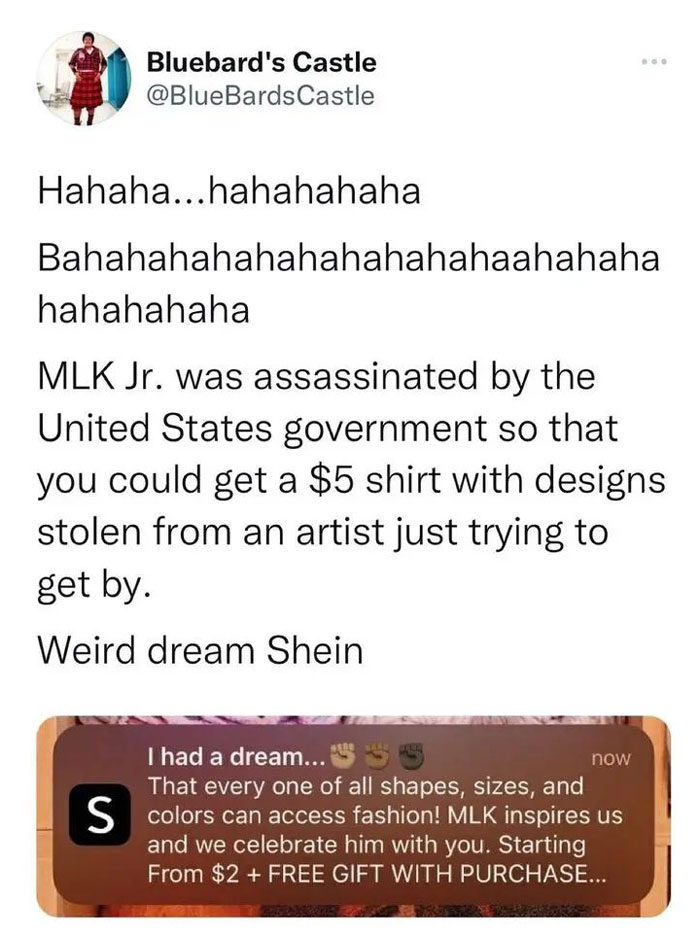The image size is (700, 933).
Task: Click the long 'Bahahahaha' laughter line
Action: click(349, 284)
